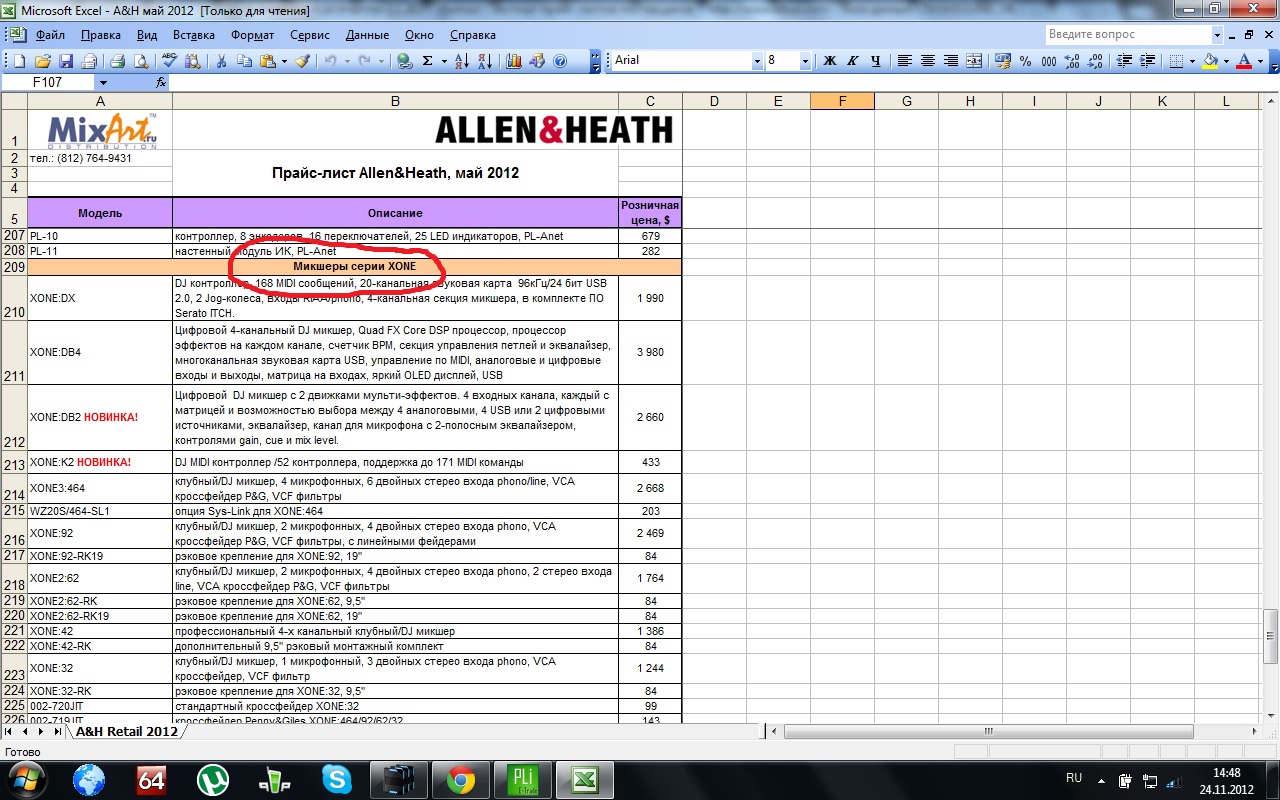1280x800 pixels.
Task: Open the font size dropdown showing 8
Action: tap(805, 61)
